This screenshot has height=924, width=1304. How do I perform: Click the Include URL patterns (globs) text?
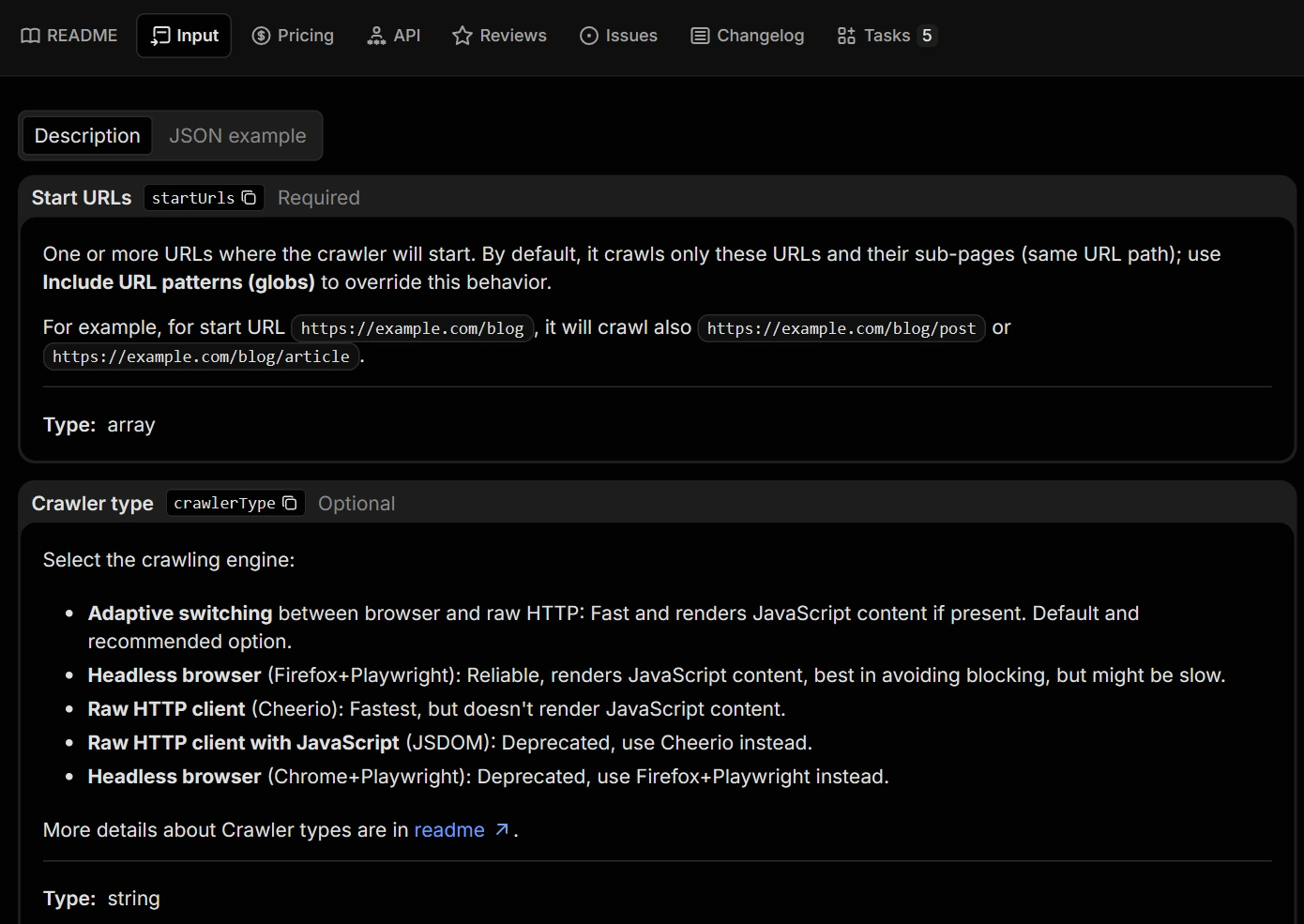[x=179, y=282]
